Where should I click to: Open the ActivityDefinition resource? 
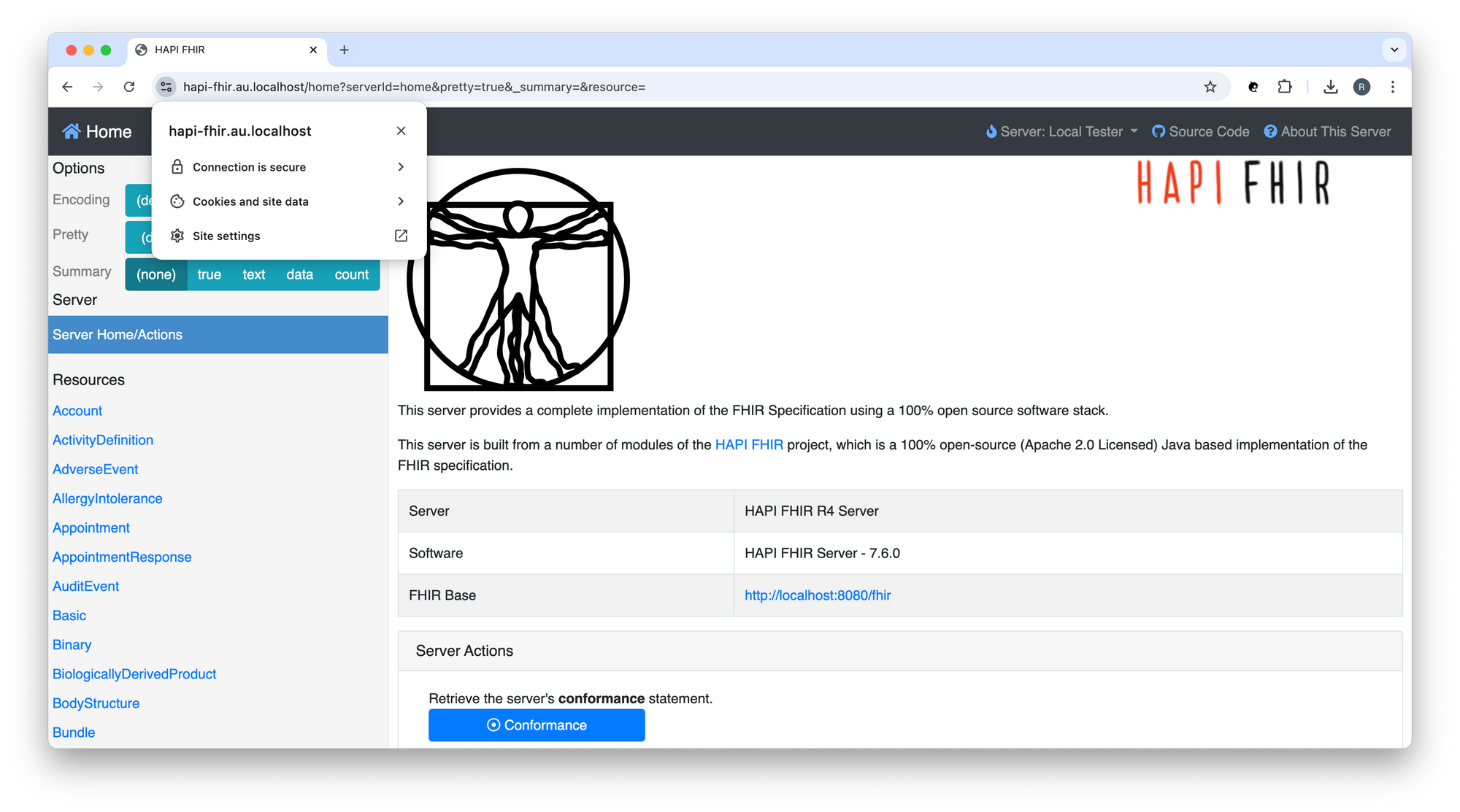[103, 440]
